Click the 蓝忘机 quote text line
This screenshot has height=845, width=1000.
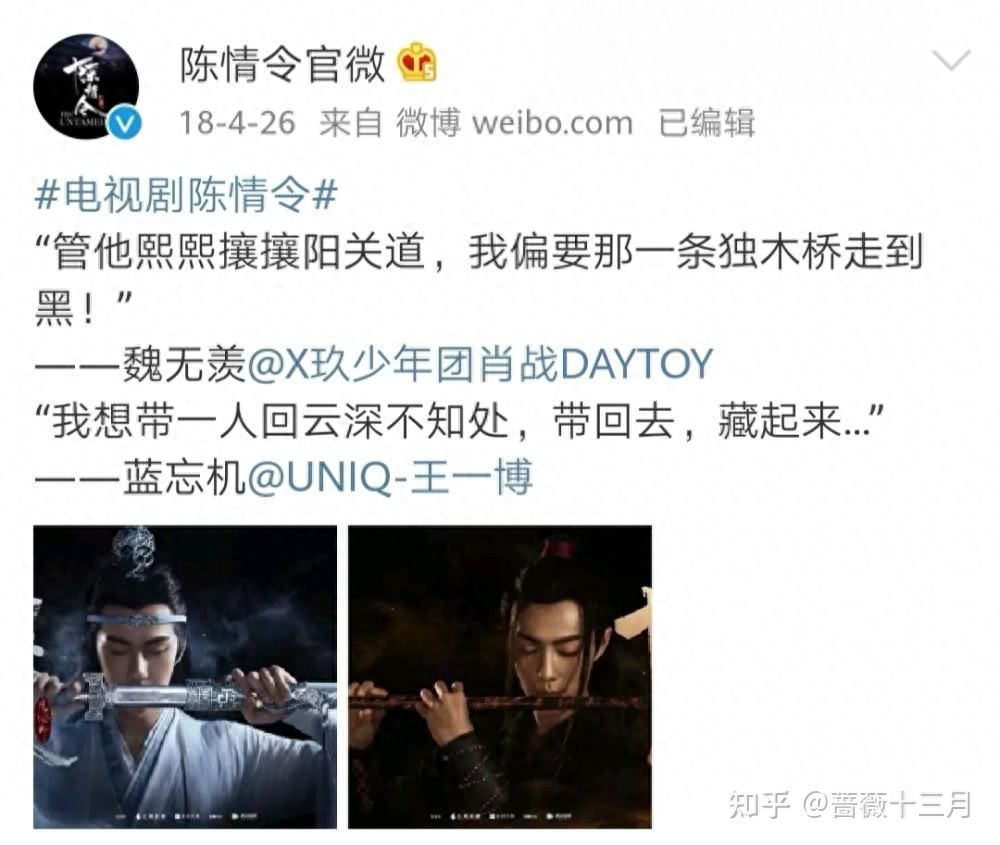(x=460, y=422)
